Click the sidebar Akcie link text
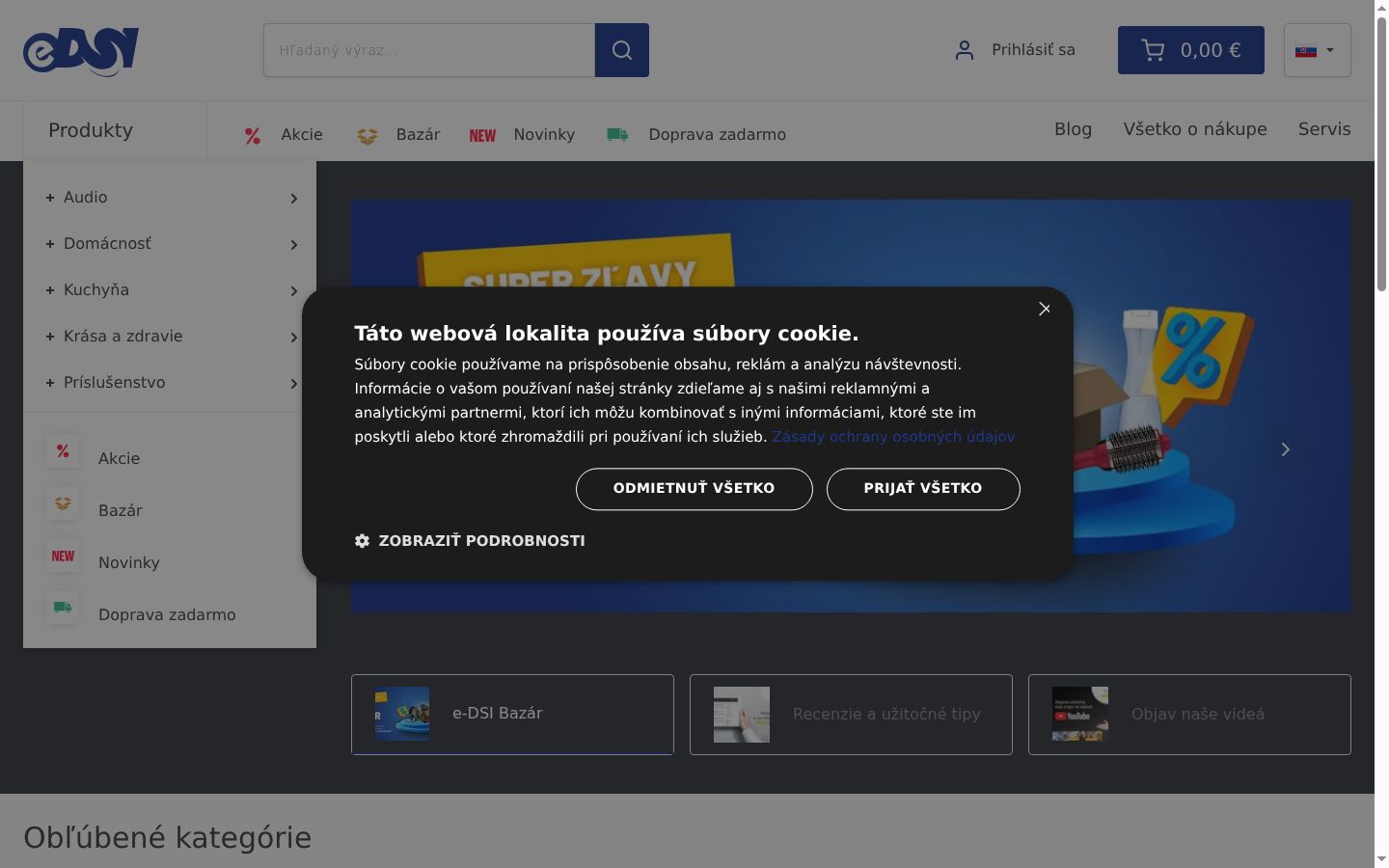Image resolution: width=1389 pixels, height=868 pixels. click(119, 459)
